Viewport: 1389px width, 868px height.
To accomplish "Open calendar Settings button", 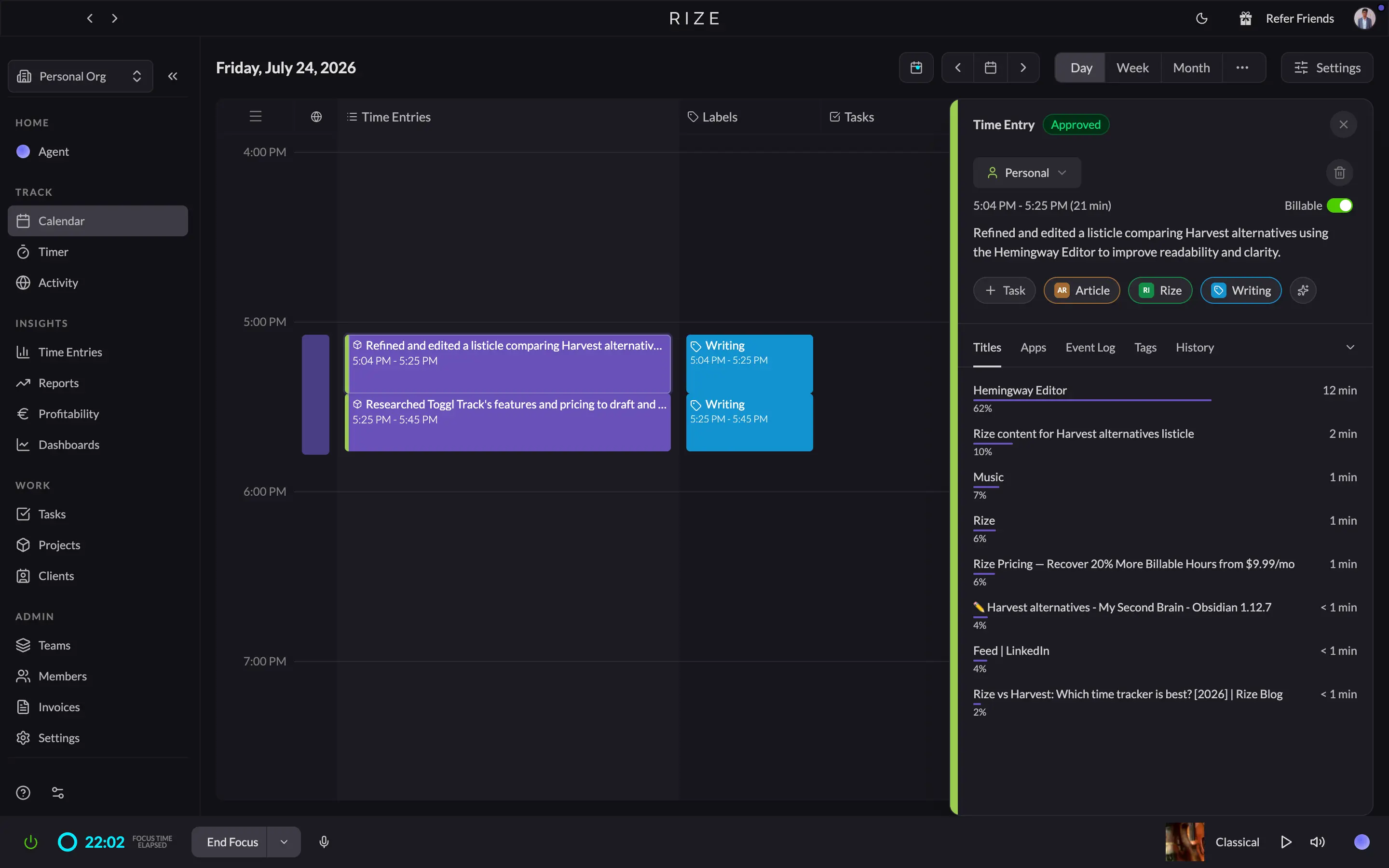I will (x=1327, y=68).
